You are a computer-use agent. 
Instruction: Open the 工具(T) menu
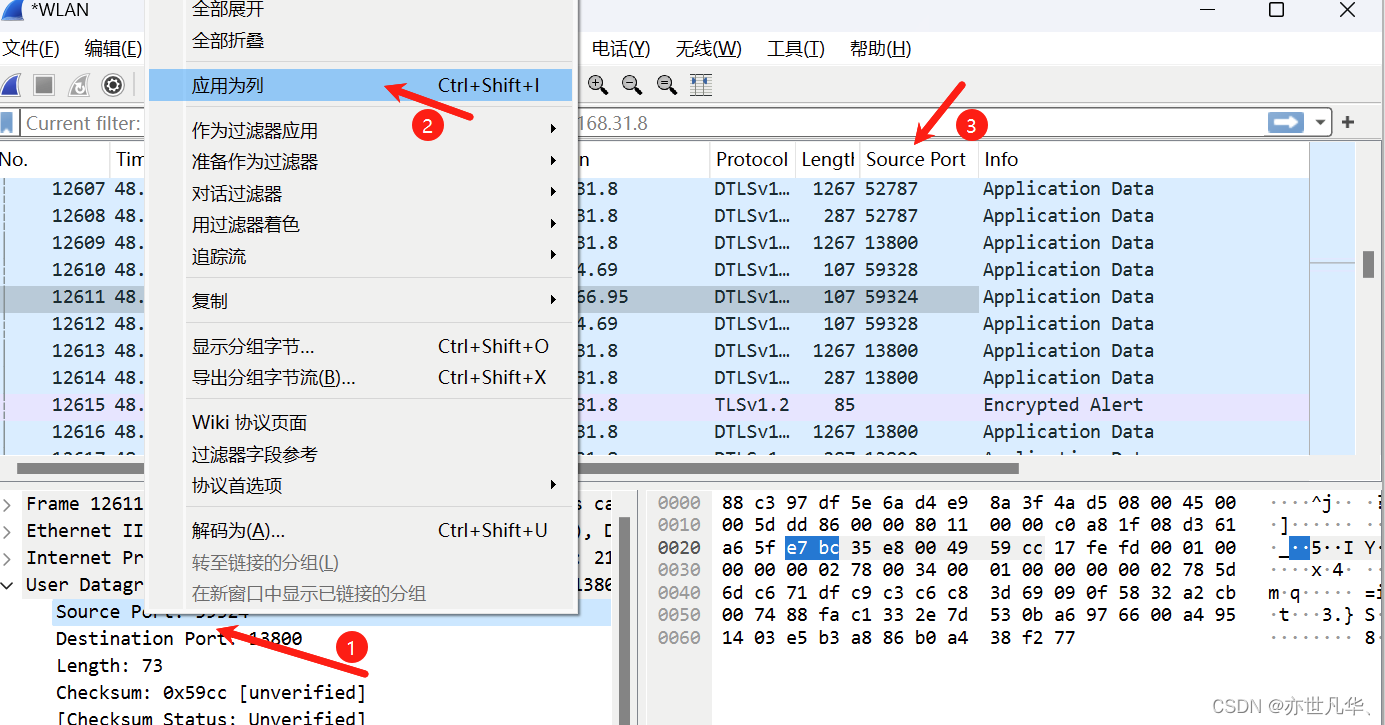coord(795,49)
